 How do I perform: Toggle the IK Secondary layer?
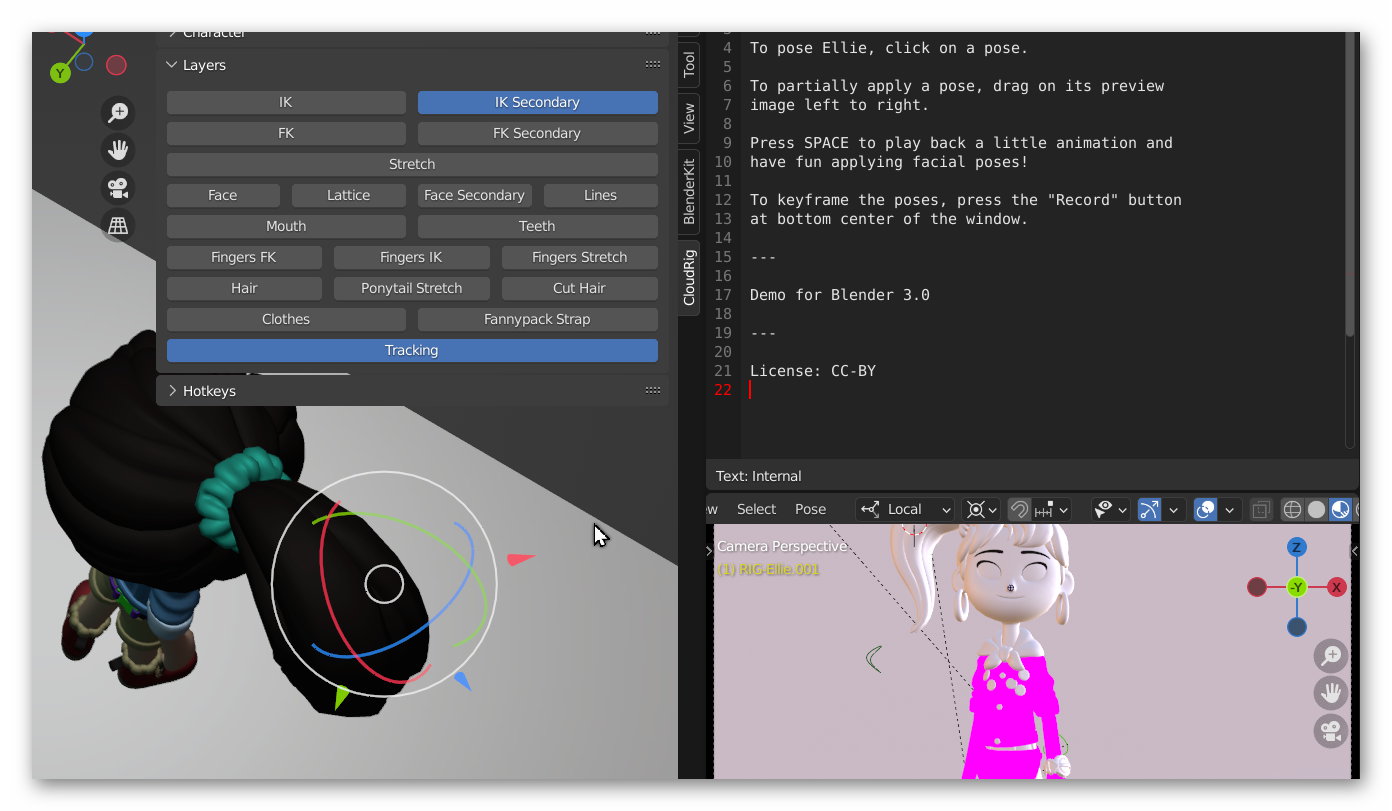coord(537,102)
